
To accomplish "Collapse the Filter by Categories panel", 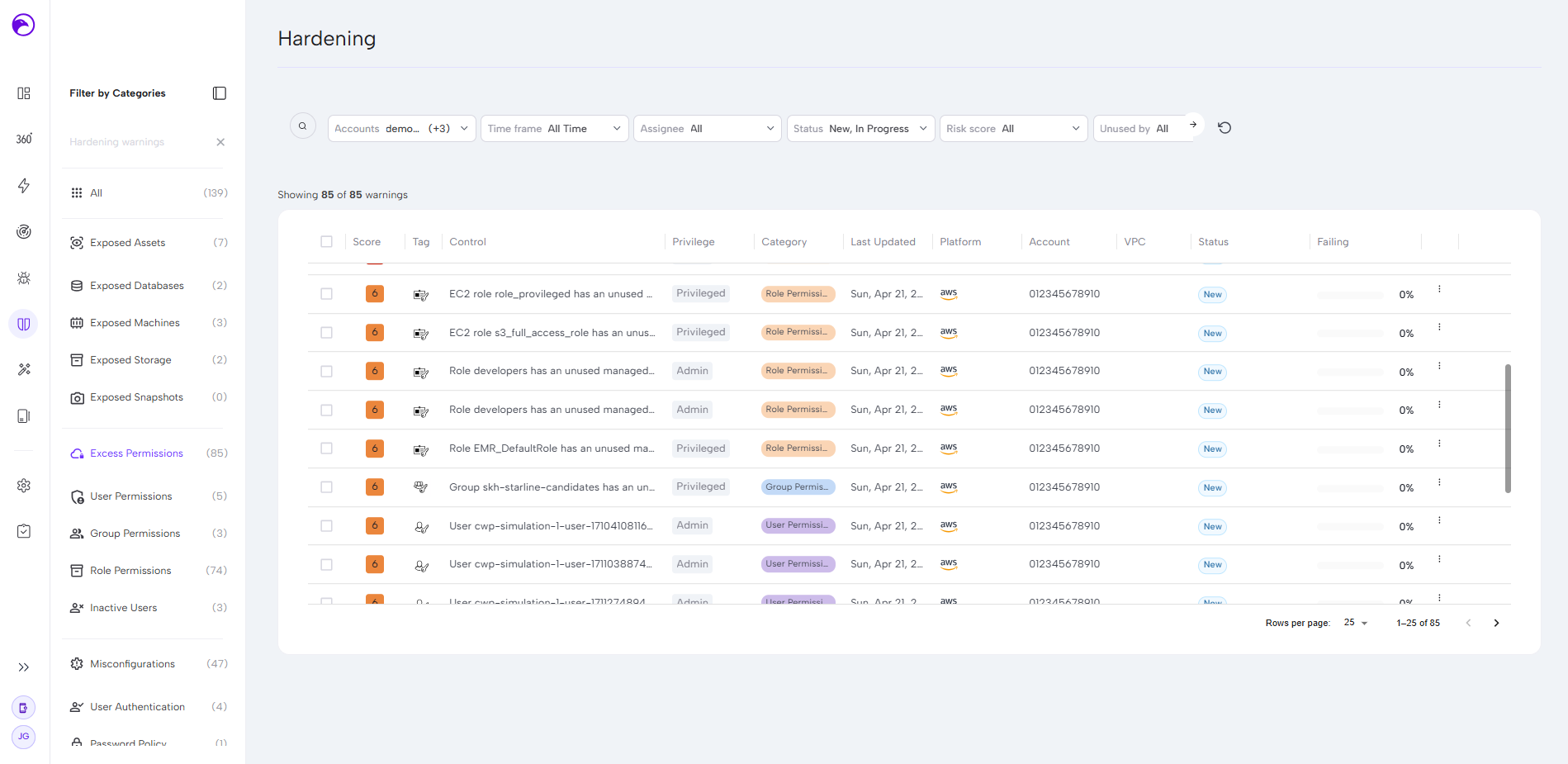I will 220,93.
